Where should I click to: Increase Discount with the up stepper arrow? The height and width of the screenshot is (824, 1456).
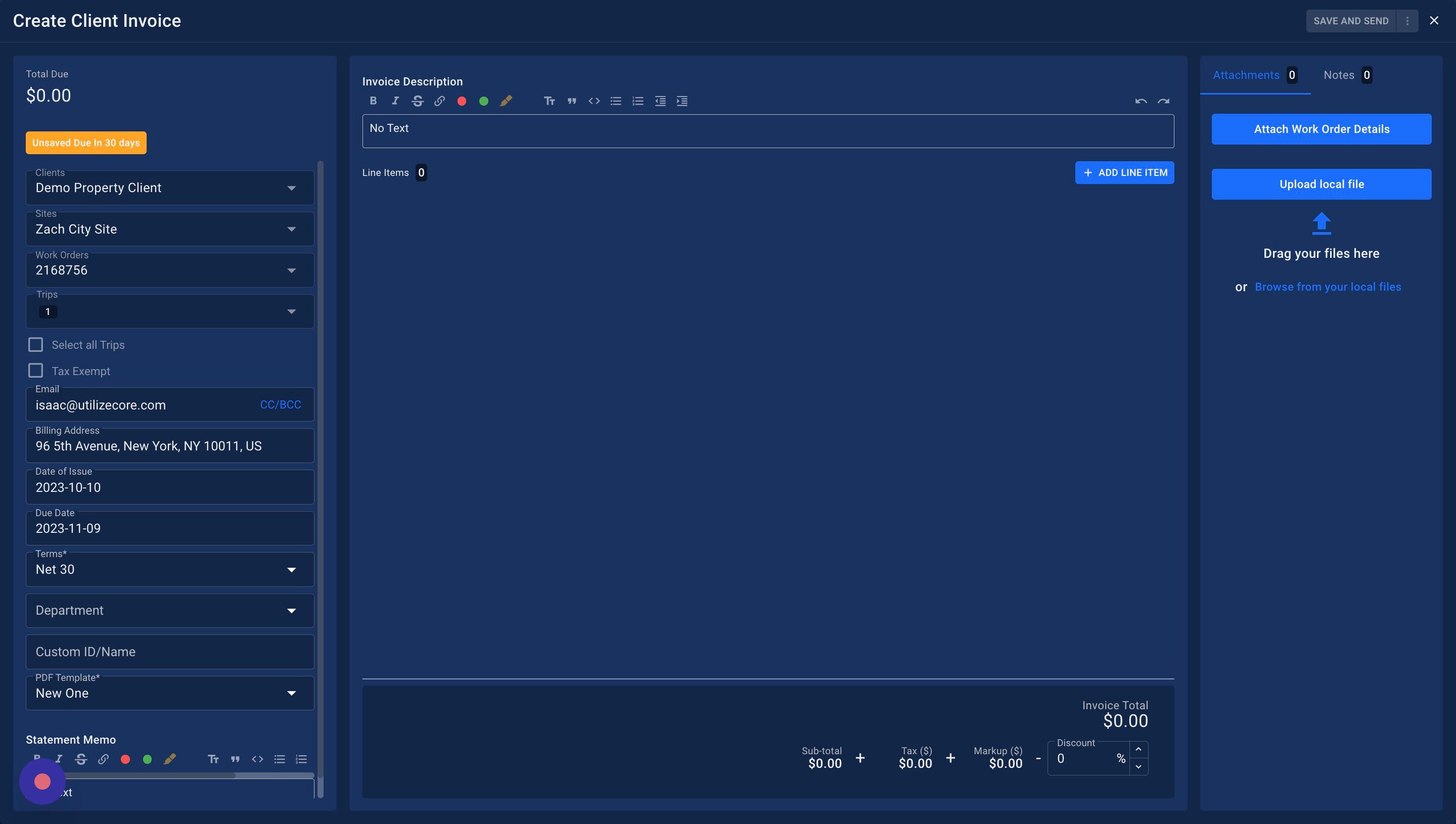click(x=1138, y=749)
